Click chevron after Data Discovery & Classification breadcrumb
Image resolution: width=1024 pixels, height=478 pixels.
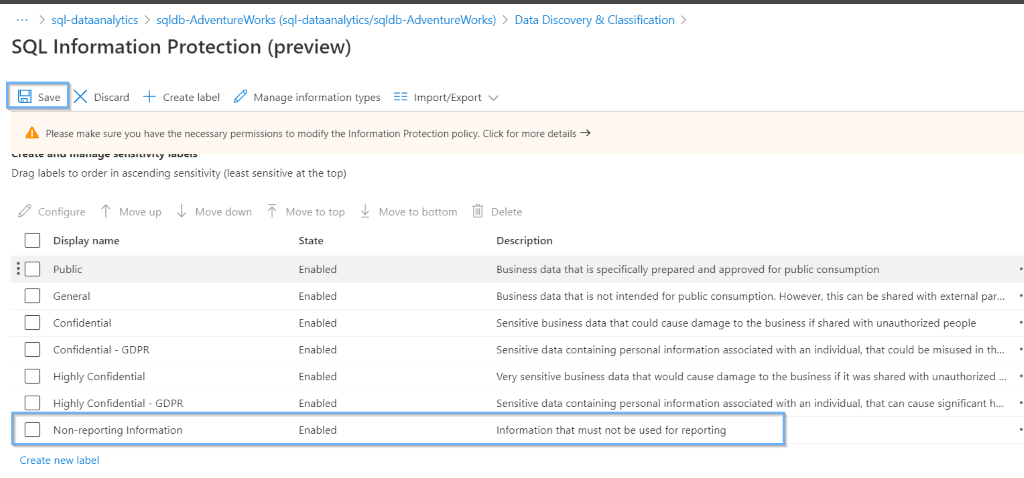pos(684,20)
